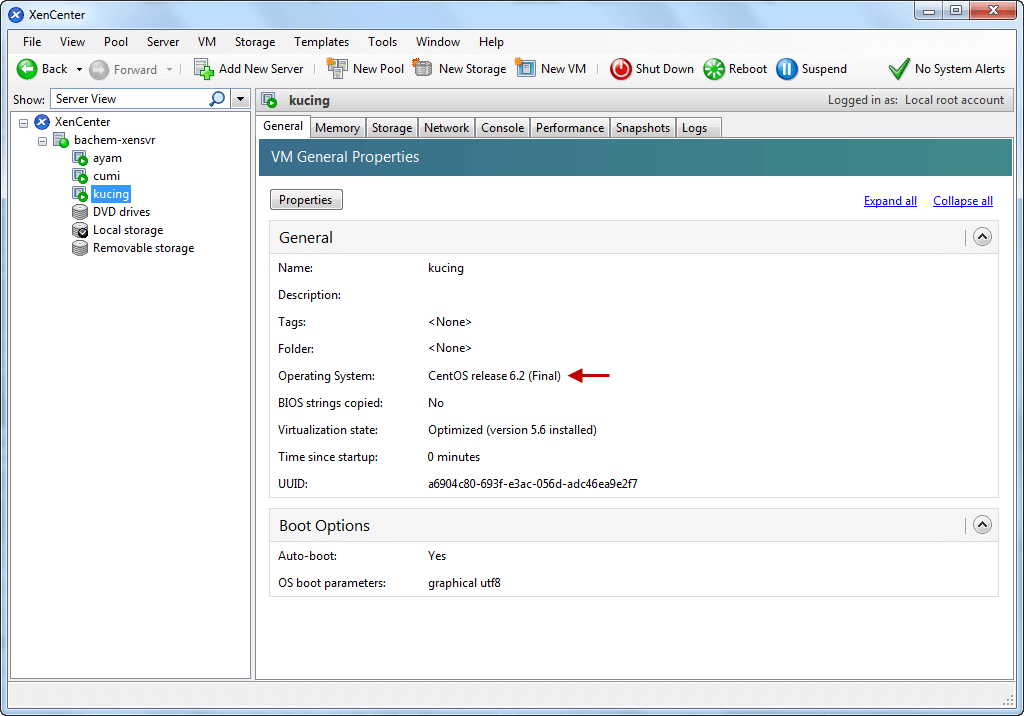Click the green Reboot icon
Screen dimensions: 1024x716
point(714,69)
